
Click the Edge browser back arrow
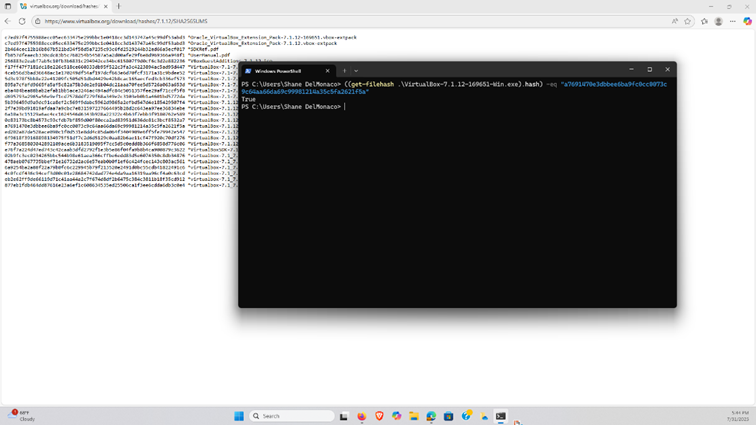[8, 21]
